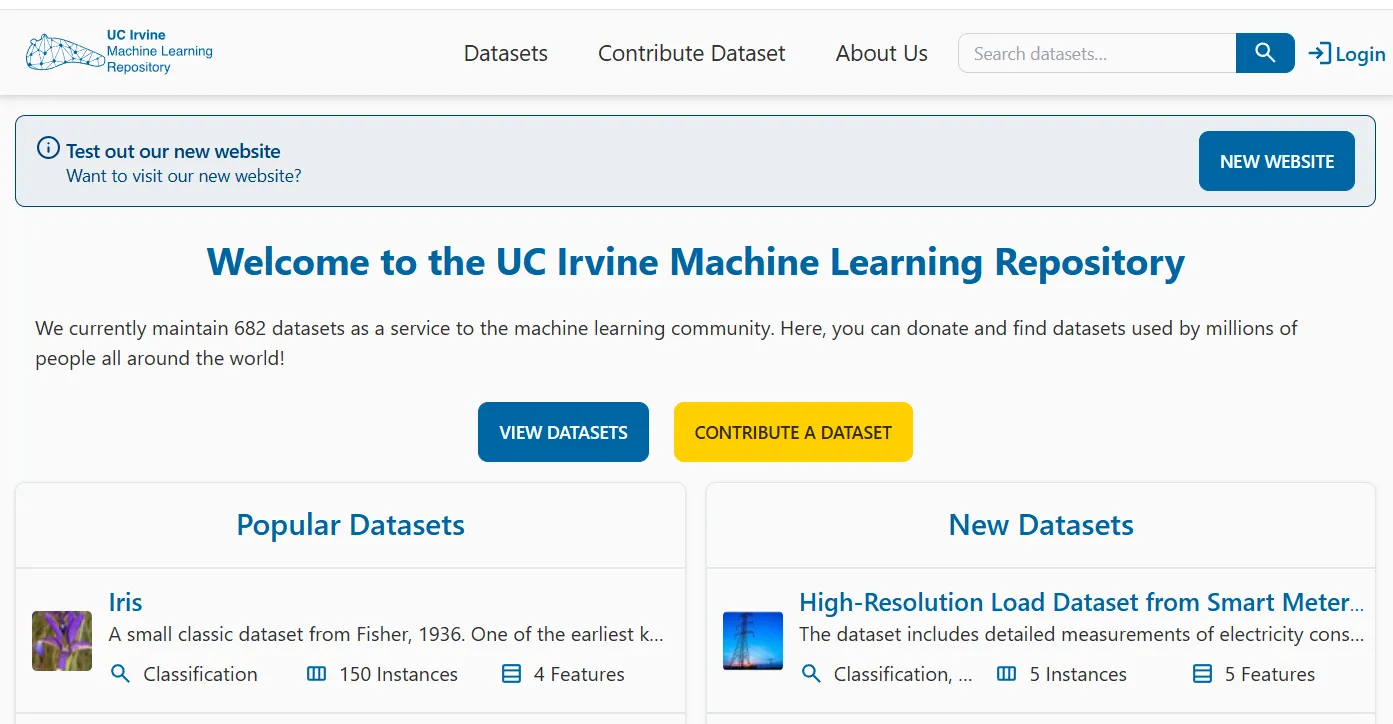Click the NEW WEBSITE button

click(1277, 161)
